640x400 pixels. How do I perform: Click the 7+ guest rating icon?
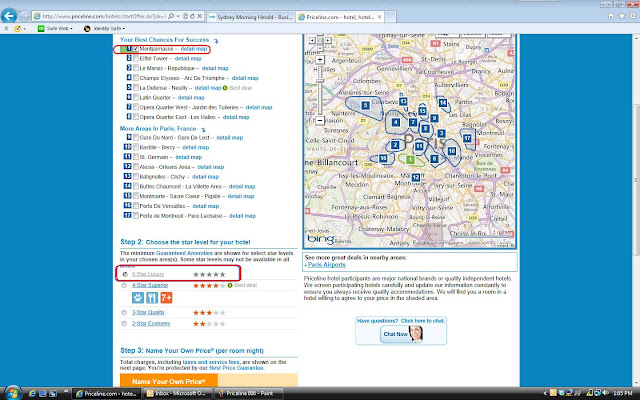(x=166, y=298)
